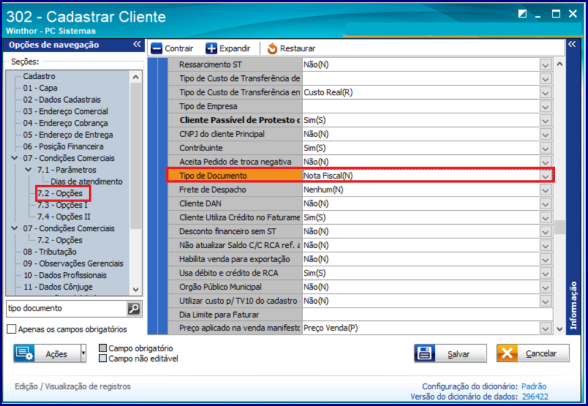The image size is (588, 406).
Task: Click the search magnifier icon beside tipo documento
Action: (134, 309)
